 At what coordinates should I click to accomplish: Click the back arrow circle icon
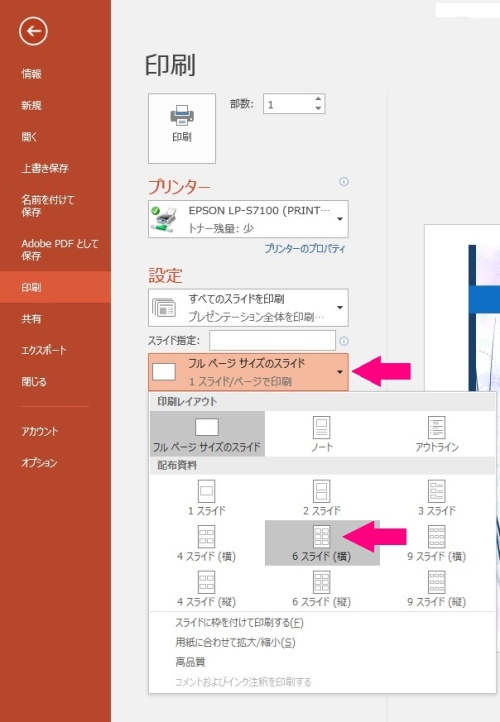[x=33, y=31]
